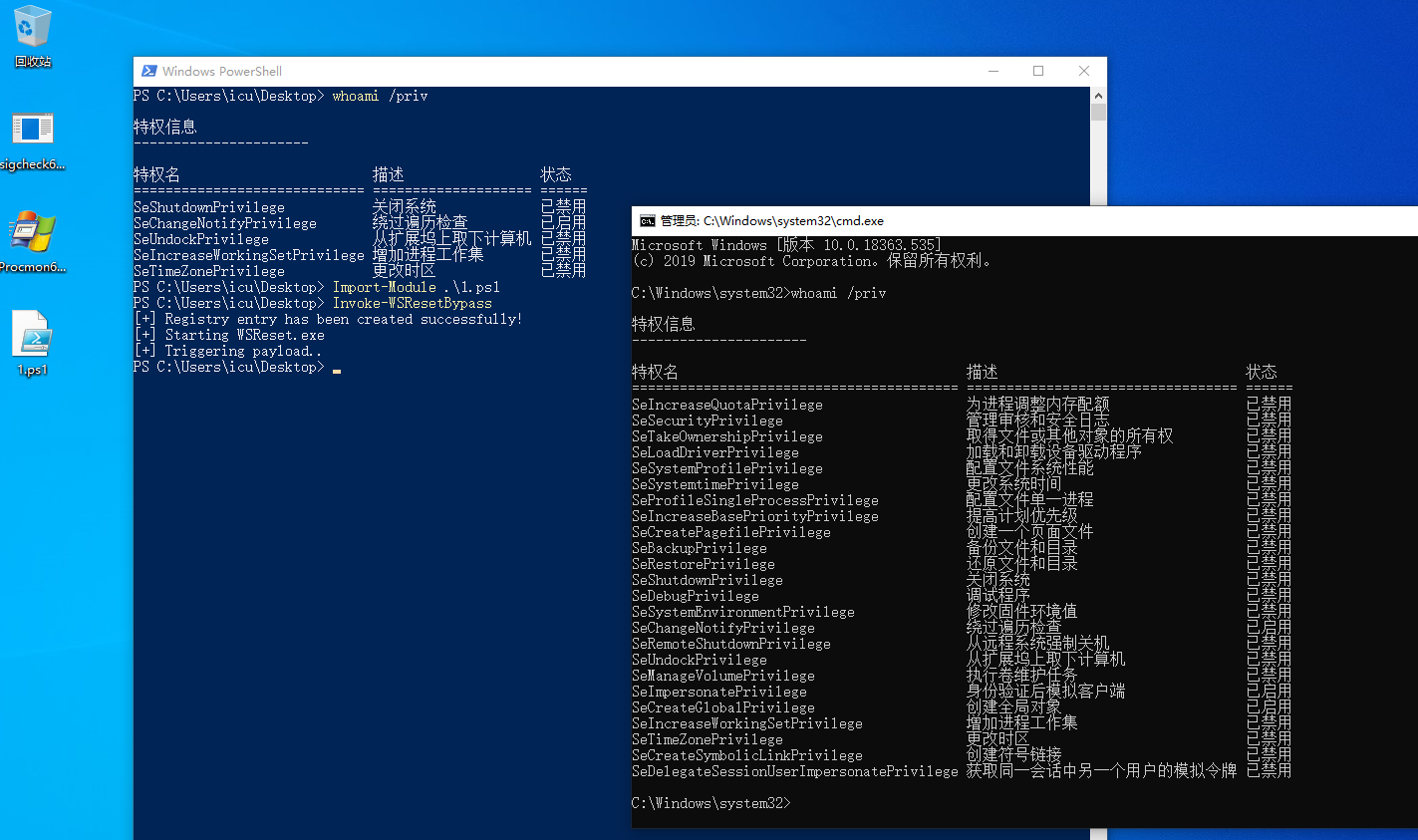This screenshot has height=840, width=1418.
Task: Click the cmd.exe window title text
Action: coord(772,221)
